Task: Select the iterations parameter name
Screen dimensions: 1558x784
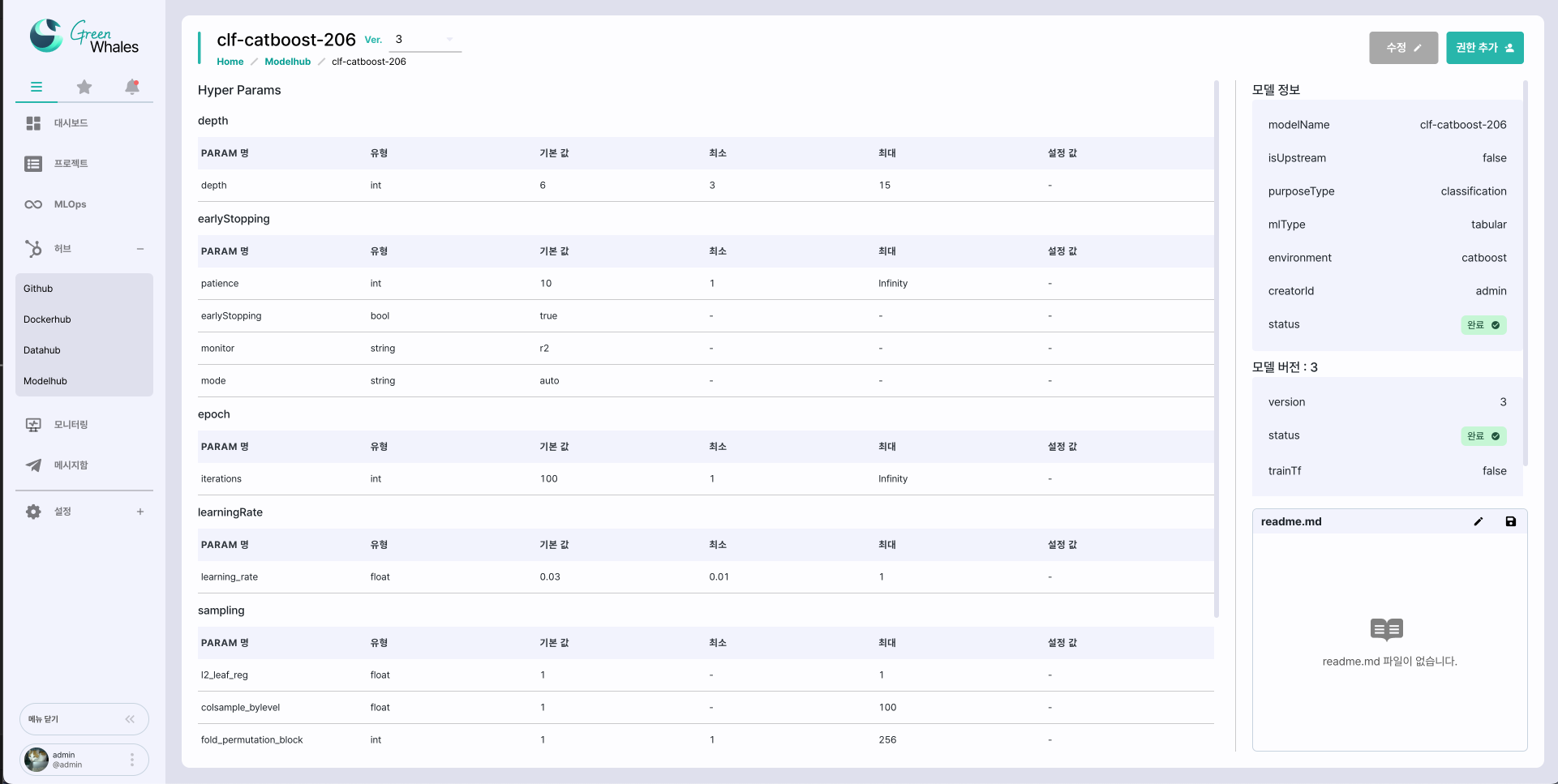Action: (x=221, y=479)
